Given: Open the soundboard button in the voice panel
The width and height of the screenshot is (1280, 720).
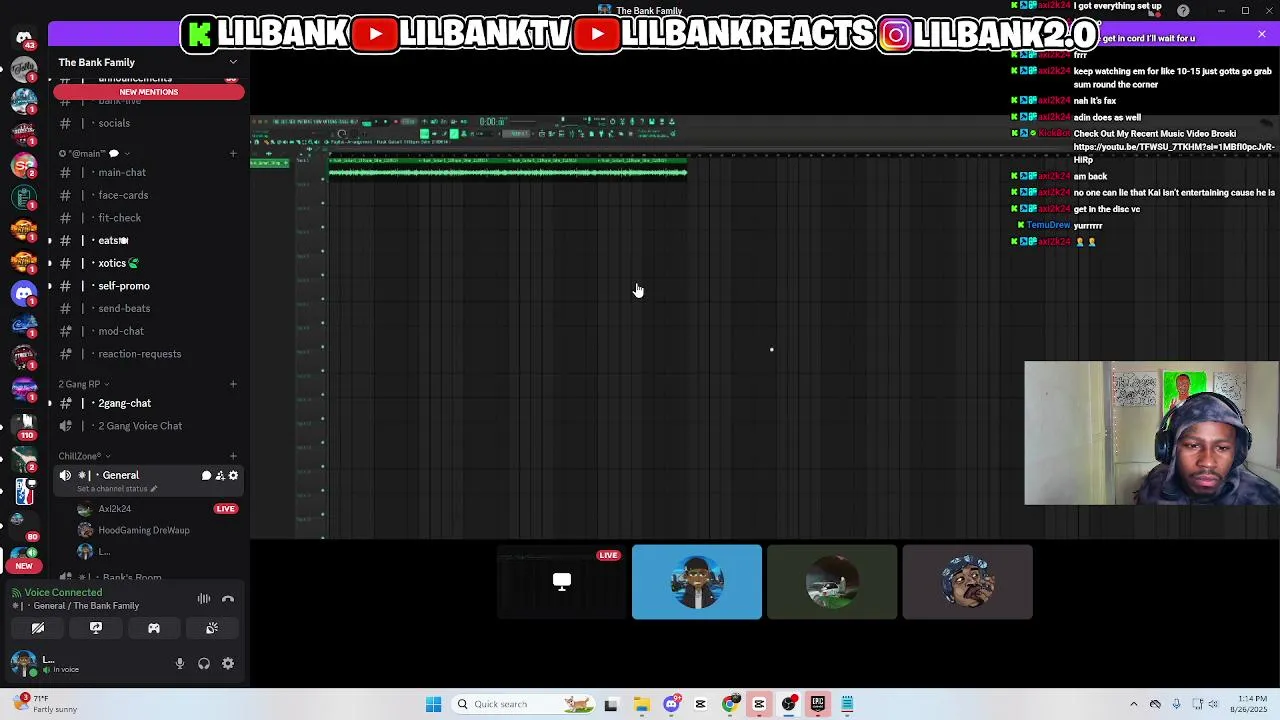Looking at the screenshot, I should [212, 628].
